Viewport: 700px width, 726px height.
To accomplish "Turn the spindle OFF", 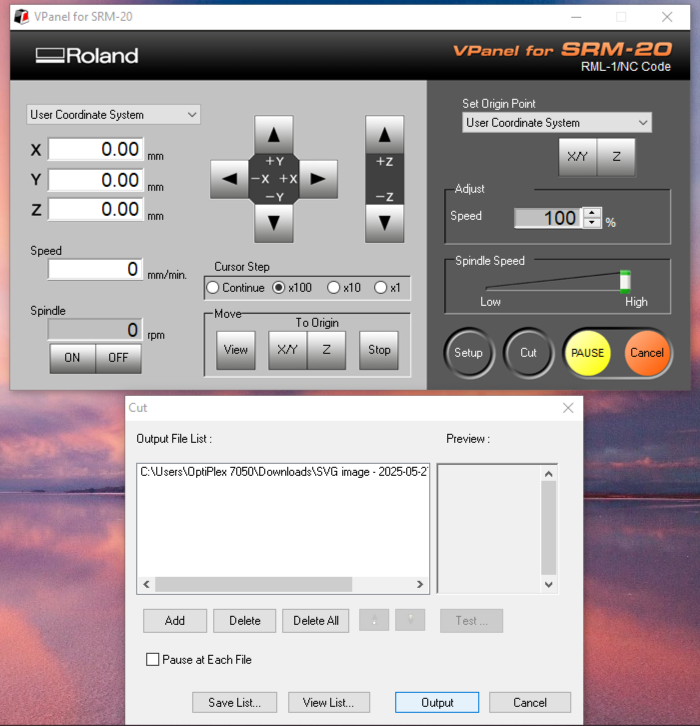I will (x=118, y=358).
